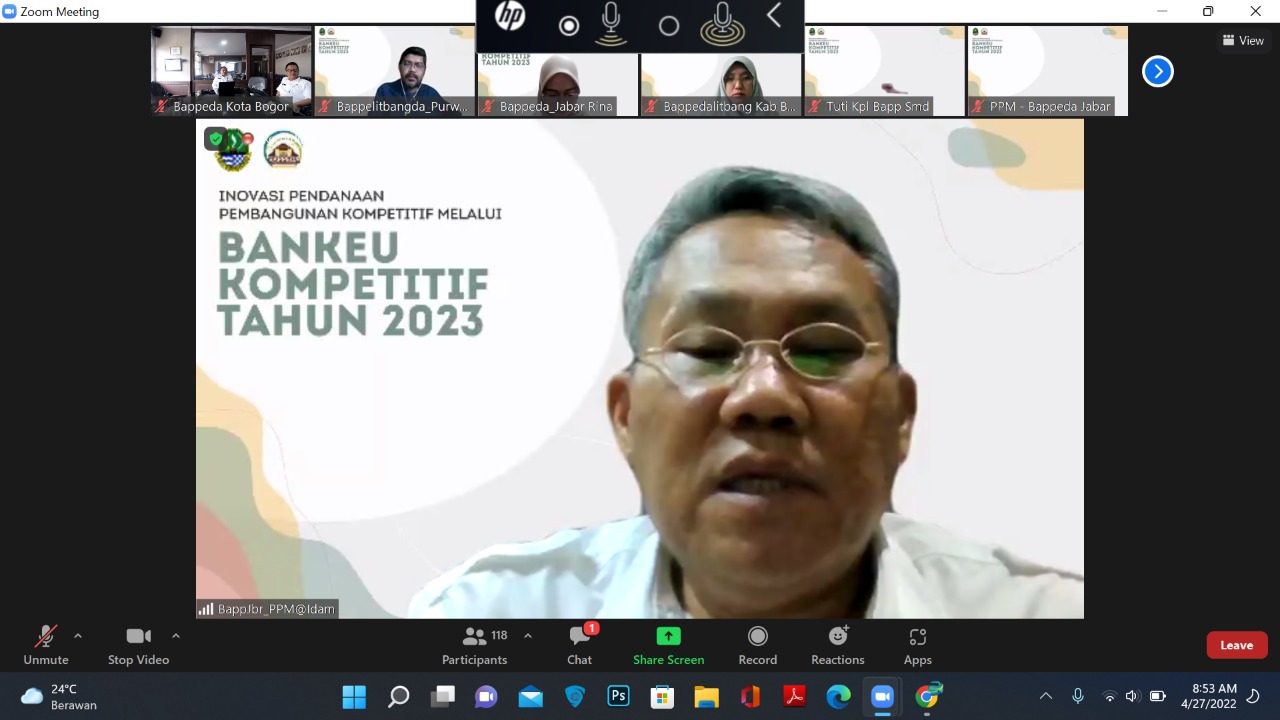Open Photoshop from the taskbar
This screenshot has height=720, width=1280.
coord(619,696)
